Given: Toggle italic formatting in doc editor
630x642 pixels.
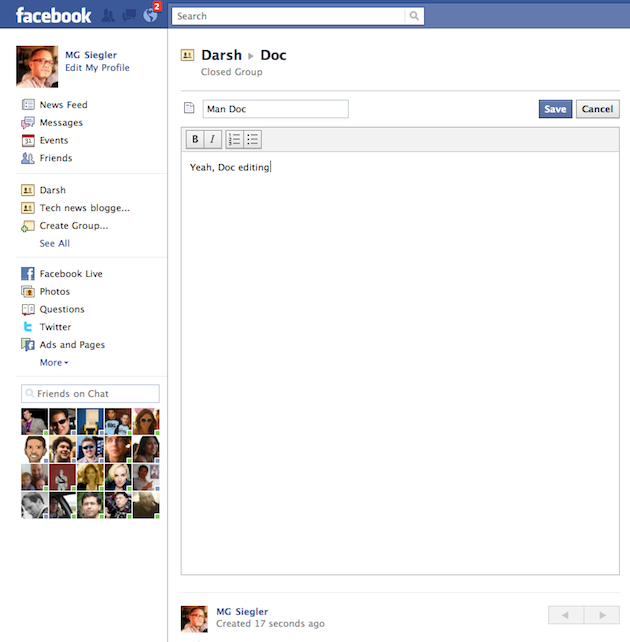Looking at the screenshot, I should tap(212, 139).
